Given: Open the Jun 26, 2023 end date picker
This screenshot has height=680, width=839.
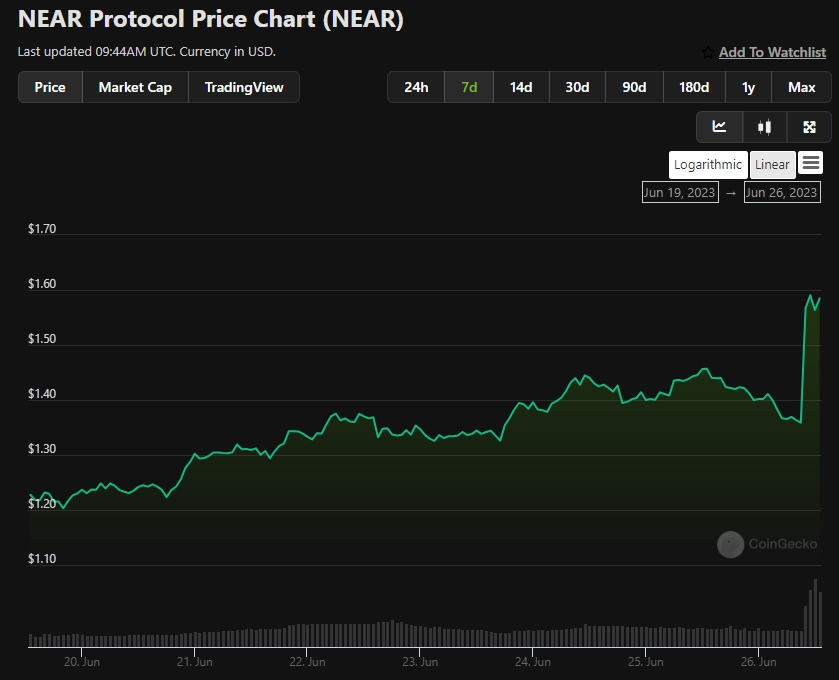Looking at the screenshot, I should [782, 193].
